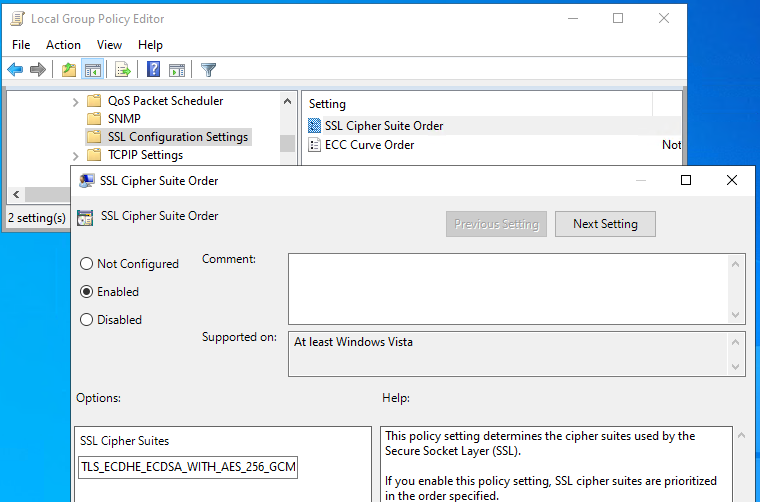Click Comment box scroll up arrow
Screen dimensions: 760x502
tap(735, 264)
